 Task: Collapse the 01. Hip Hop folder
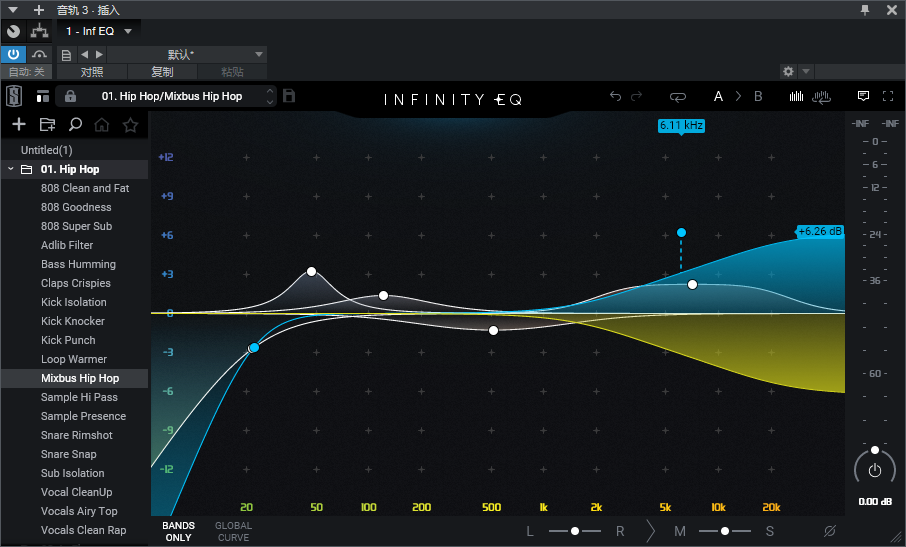tap(10, 169)
